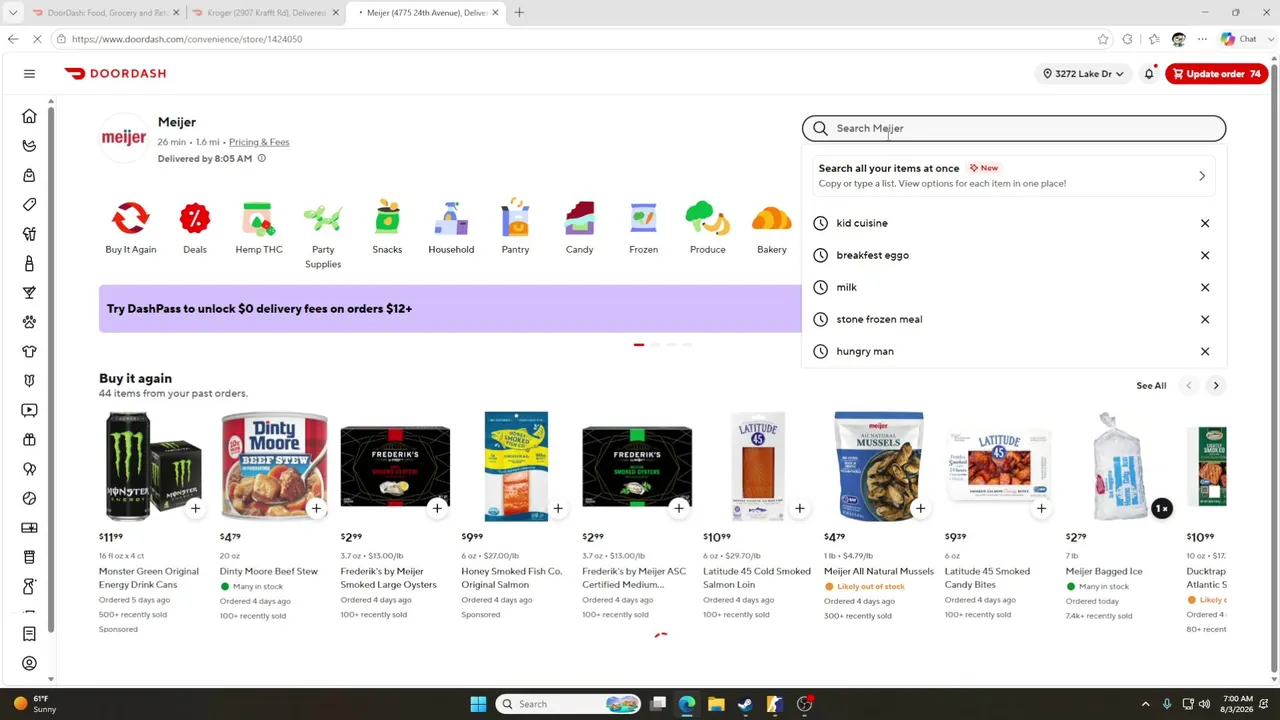The width and height of the screenshot is (1280, 720).
Task: Open the cocktail glass alcohol icon in sidebar
Action: click(x=29, y=293)
